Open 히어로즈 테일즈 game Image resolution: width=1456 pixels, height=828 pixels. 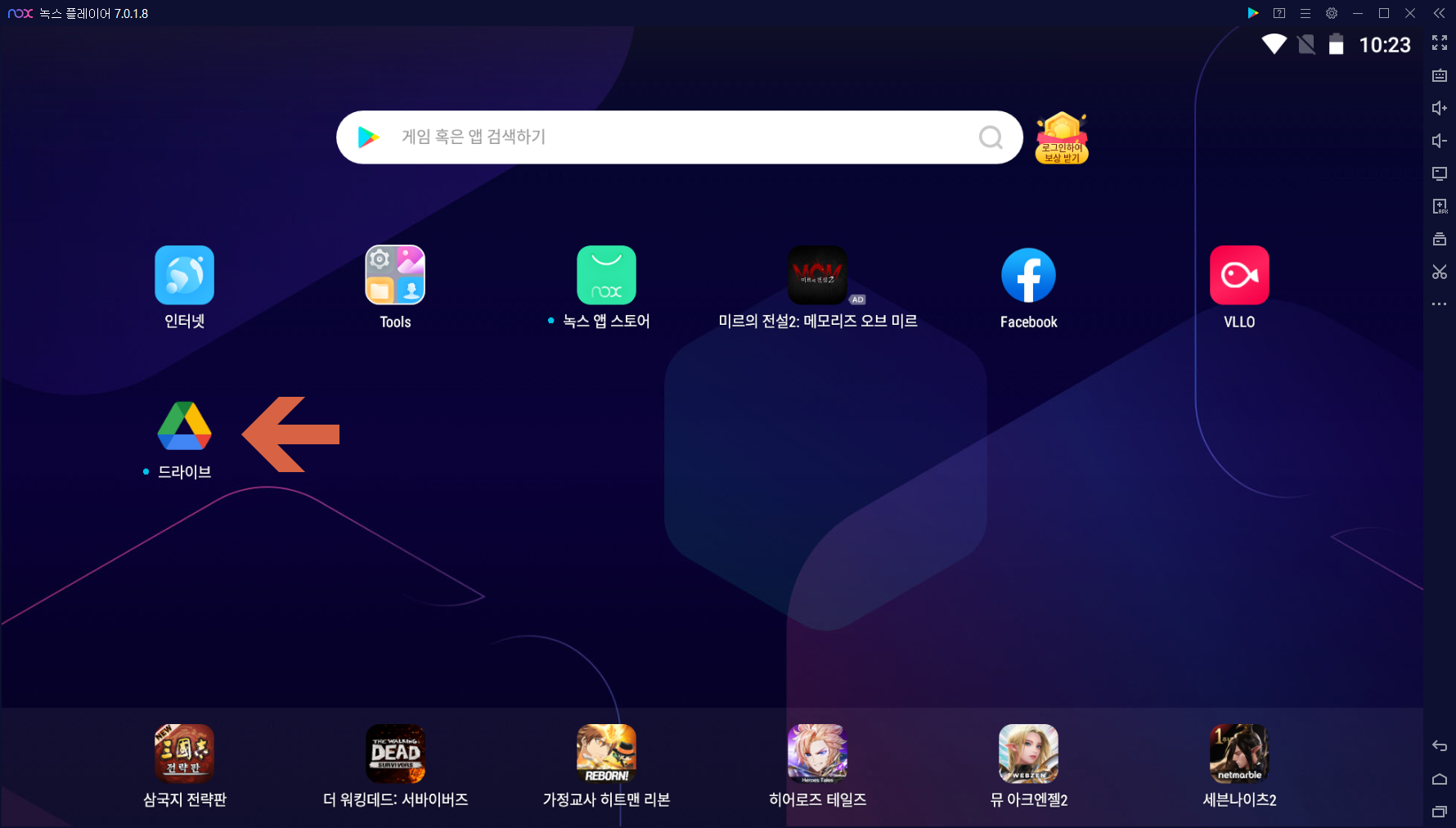[817, 754]
